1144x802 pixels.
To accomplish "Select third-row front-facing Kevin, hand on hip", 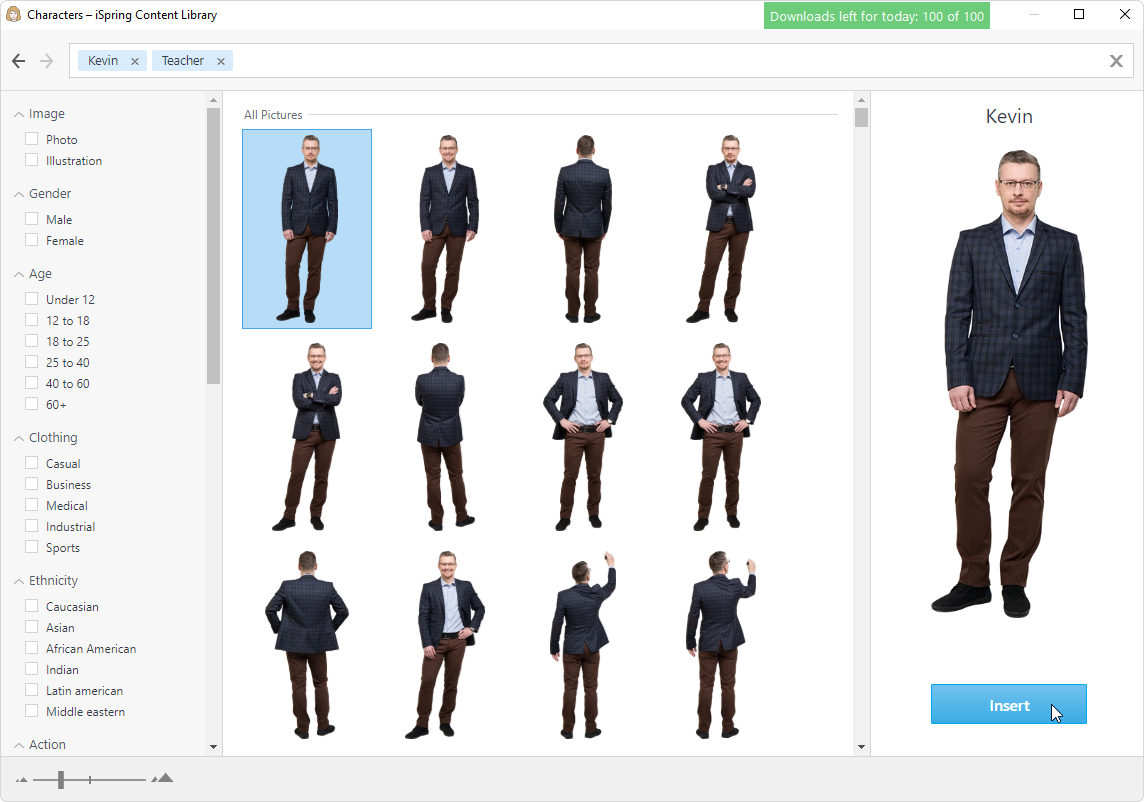I will point(447,645).
